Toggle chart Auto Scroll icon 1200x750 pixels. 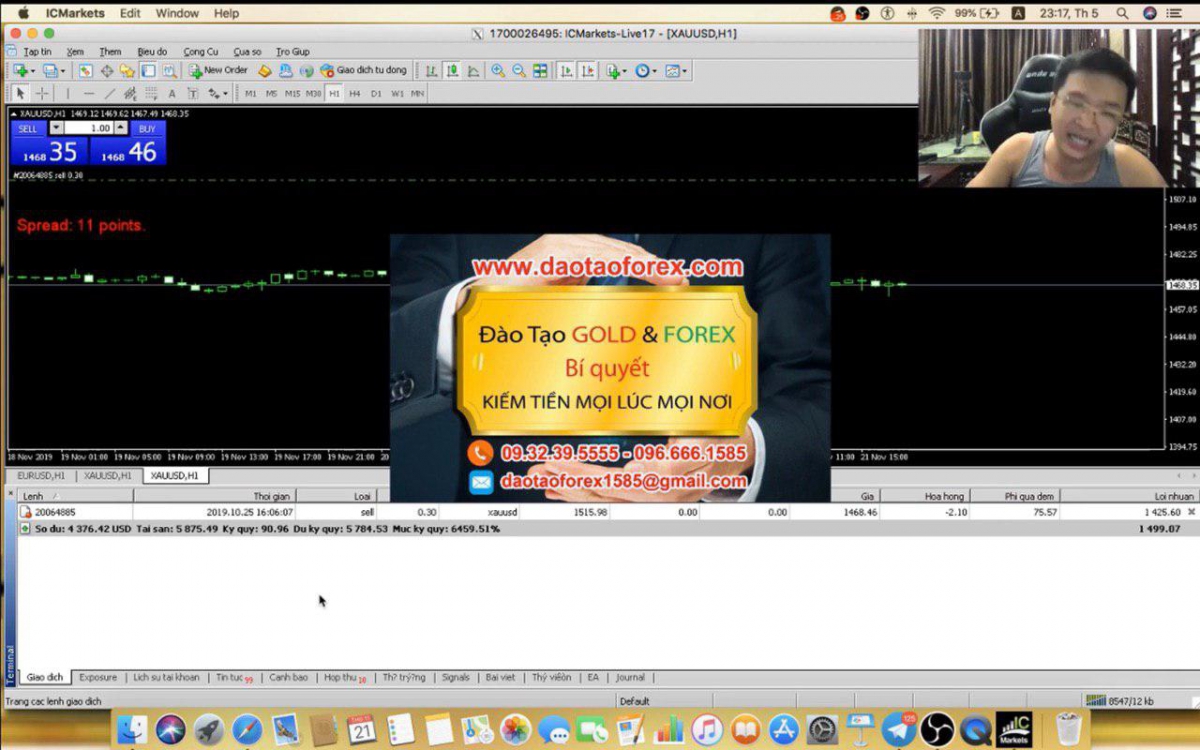click(566, 71)
